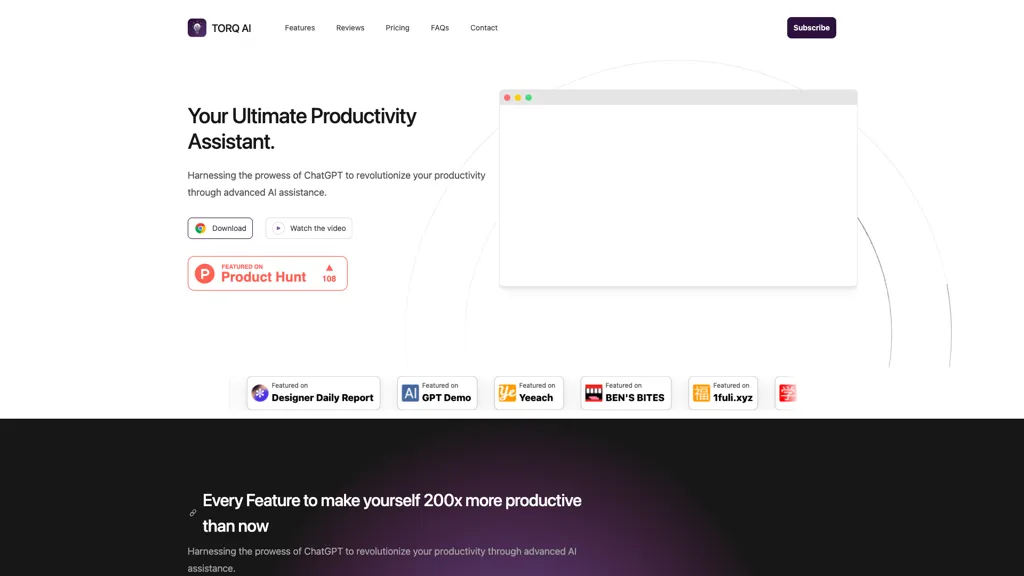Click the Every Feature 200x productive heading

392,513
